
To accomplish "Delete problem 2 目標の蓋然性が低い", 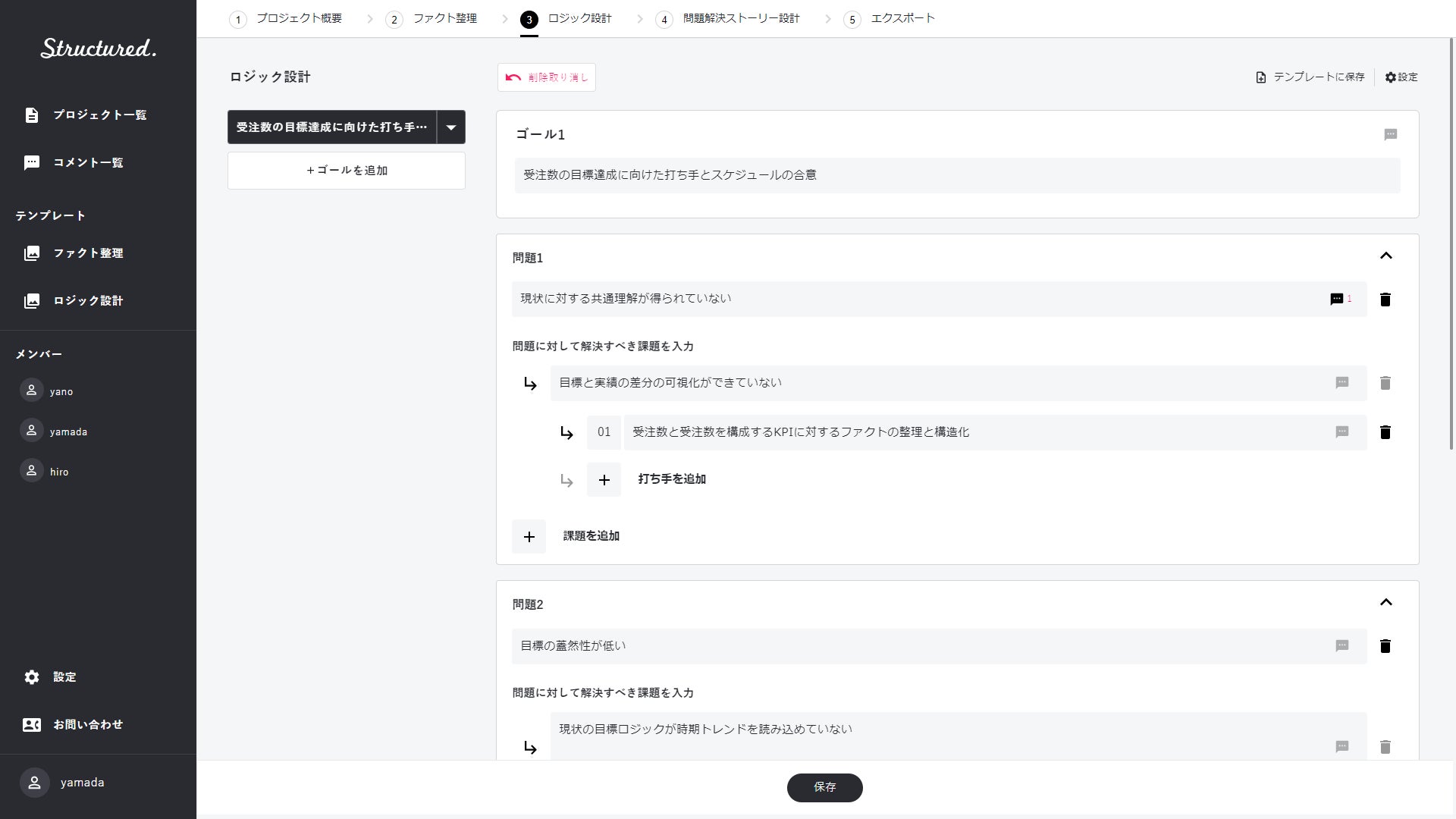I will coord(1385,646).
